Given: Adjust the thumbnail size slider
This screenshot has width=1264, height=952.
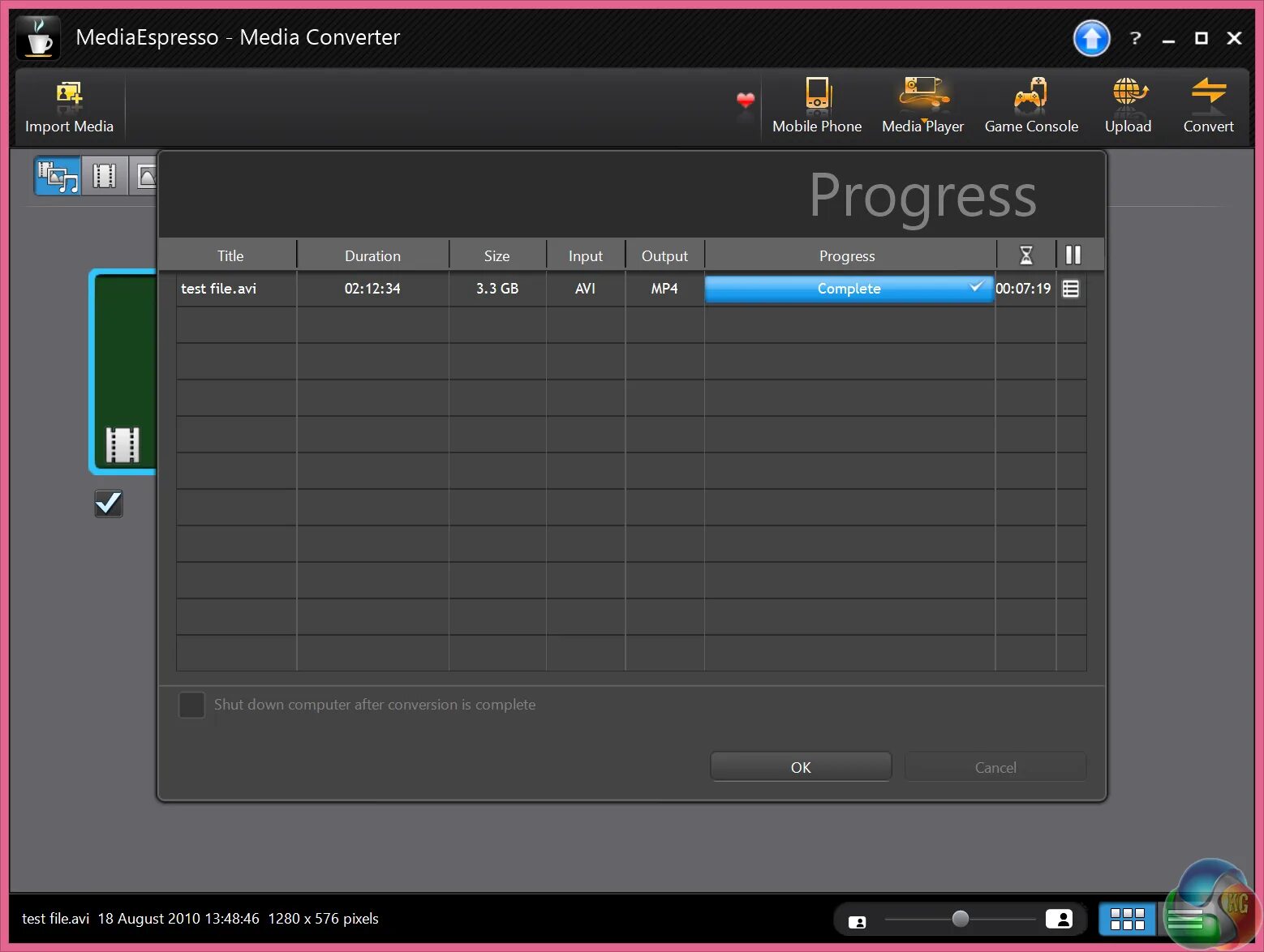Looking at the screenshot, I should [x=961, y=919].
